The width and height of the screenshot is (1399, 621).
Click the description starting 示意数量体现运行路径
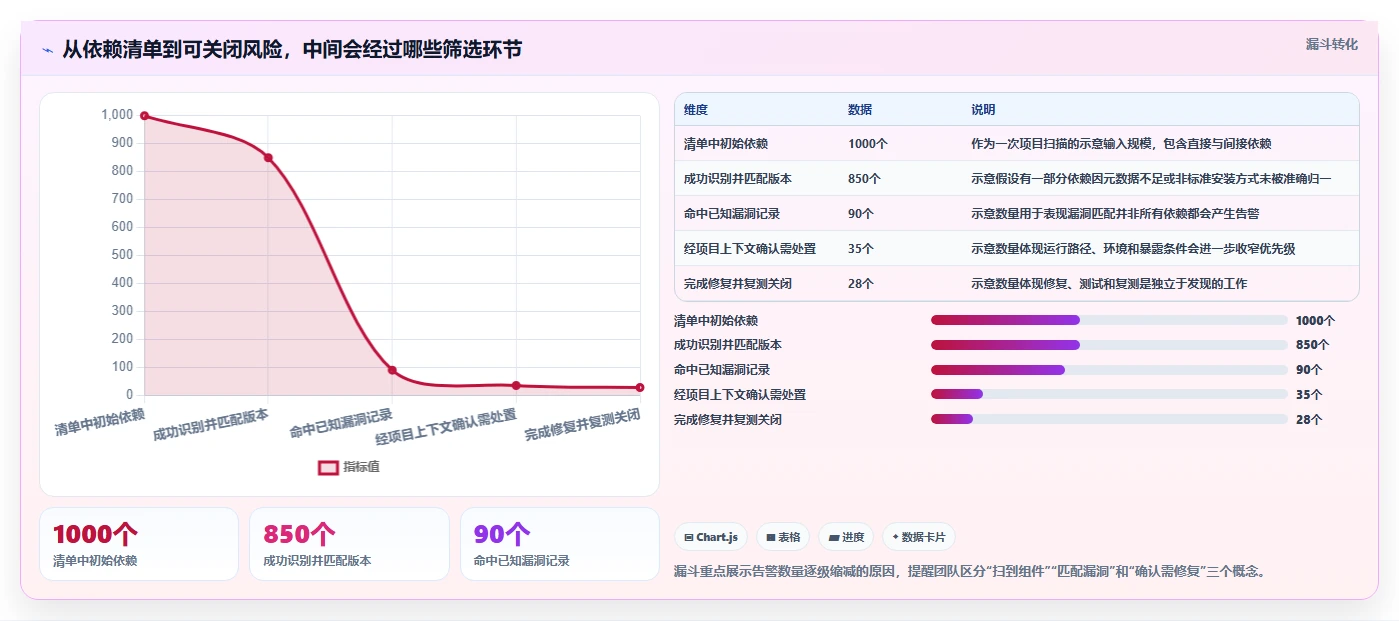click(x=1133, y=248)
